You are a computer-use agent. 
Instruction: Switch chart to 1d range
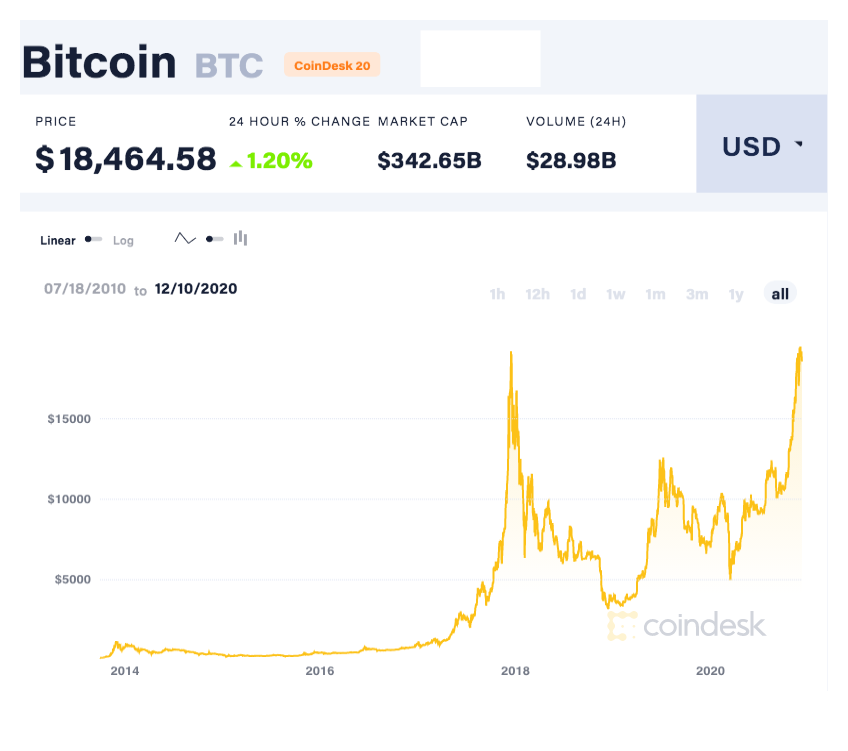point(578,294)
